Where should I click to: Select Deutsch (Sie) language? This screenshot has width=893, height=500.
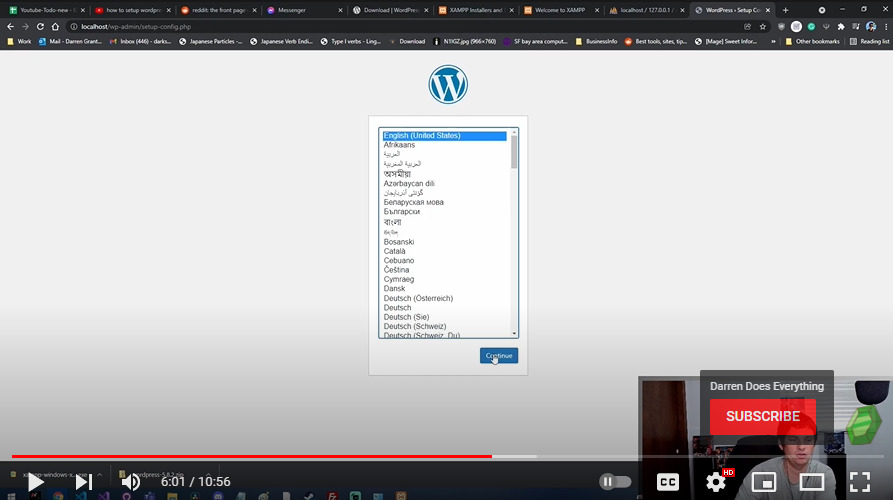pos(406,317)
